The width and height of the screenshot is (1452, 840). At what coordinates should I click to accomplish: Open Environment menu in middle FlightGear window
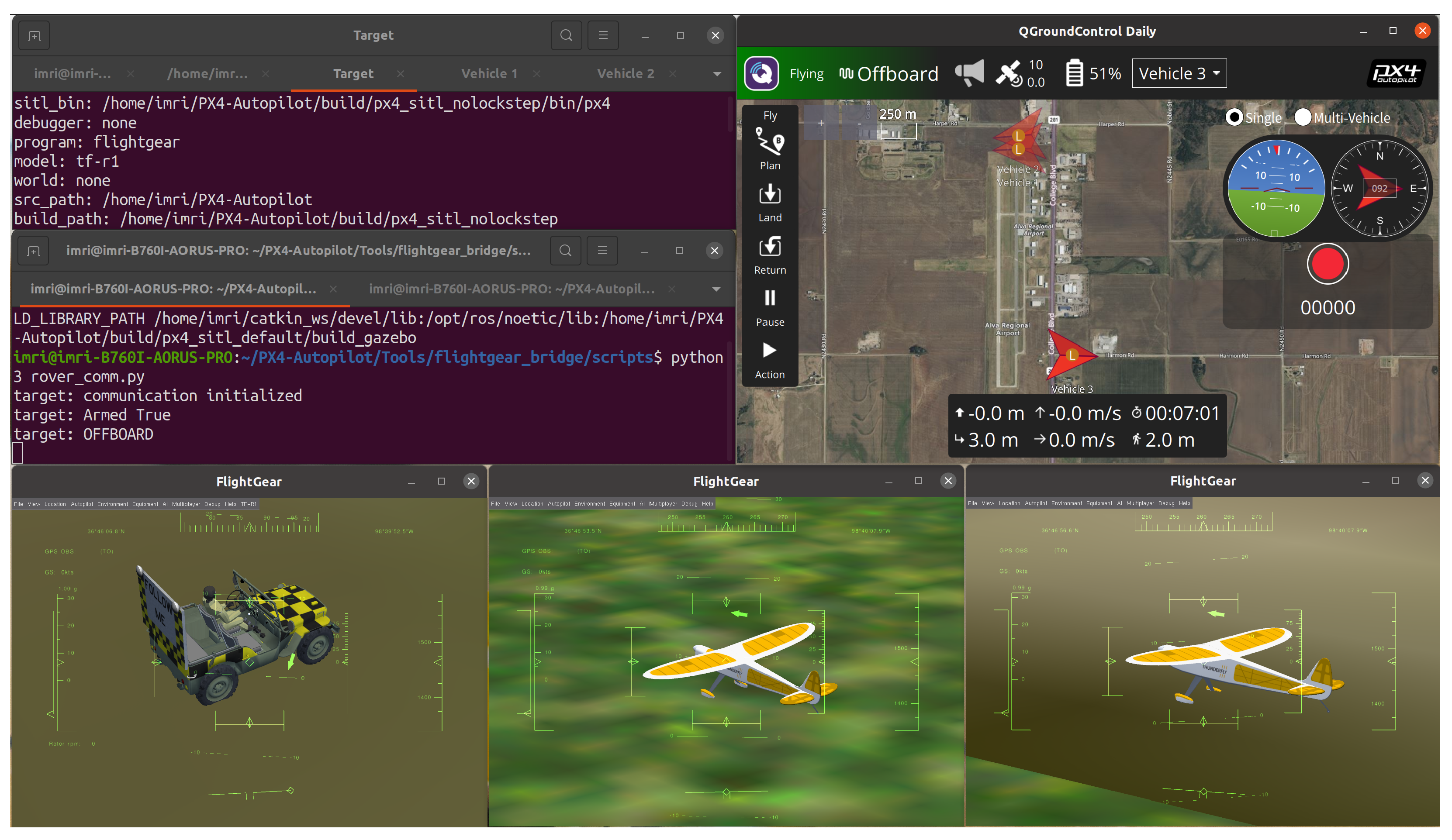589,504
